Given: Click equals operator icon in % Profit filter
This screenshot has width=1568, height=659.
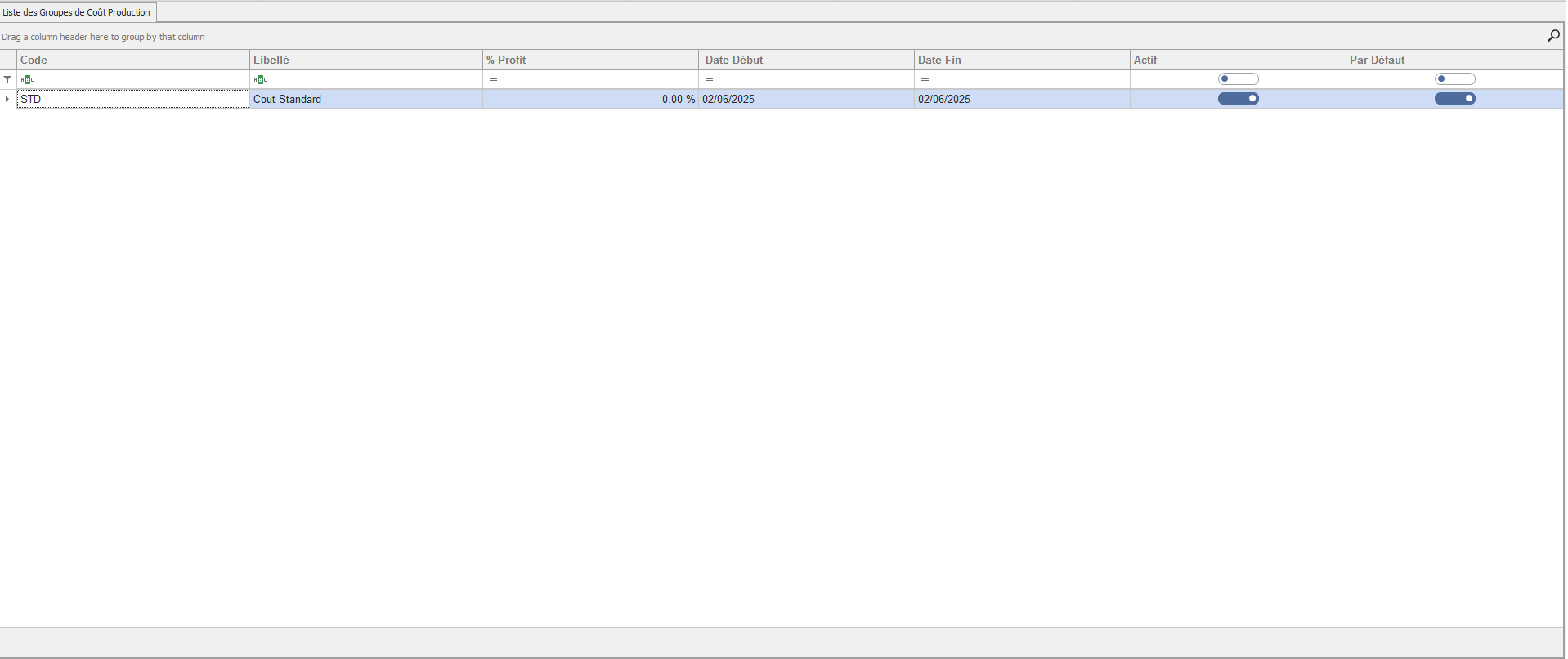Looking at the screenshot, I should tap(493, 79).
